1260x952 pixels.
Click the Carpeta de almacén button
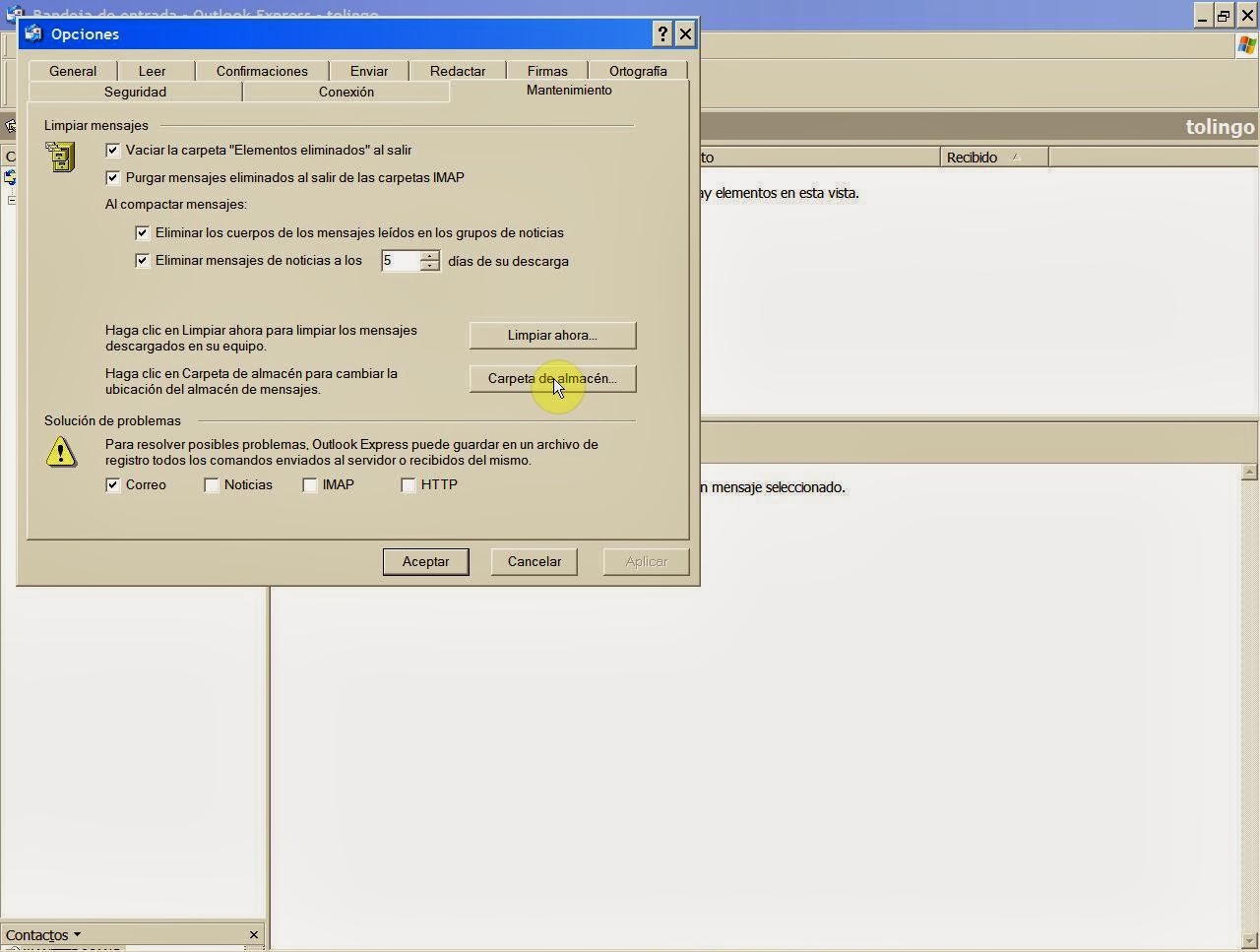[x=552, y=378]
